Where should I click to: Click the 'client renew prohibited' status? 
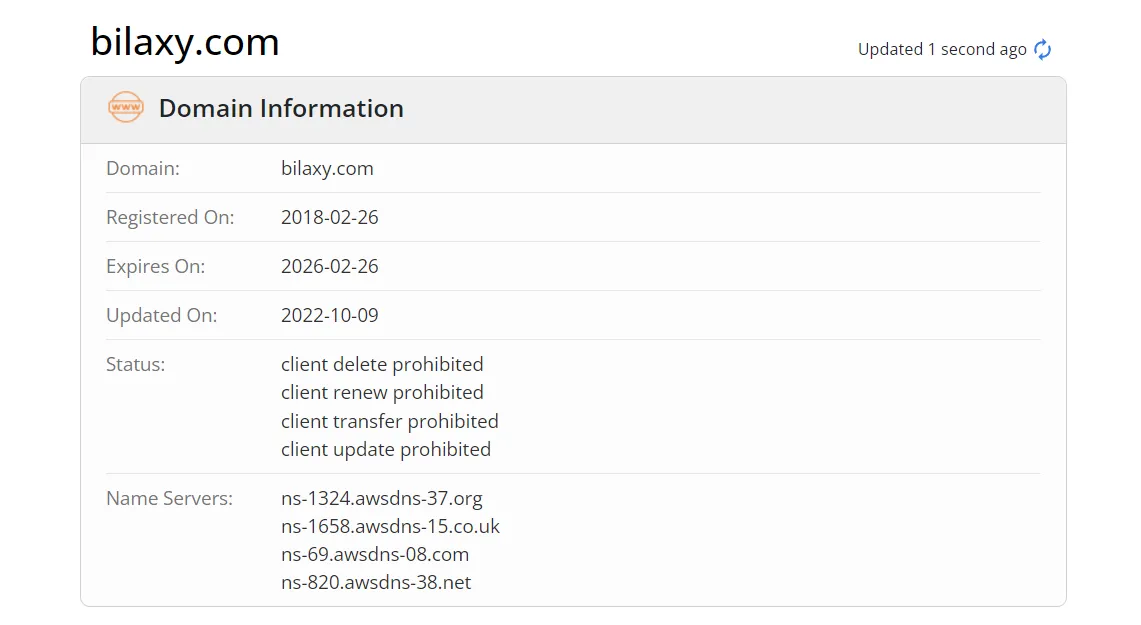pyautogui.click(x=382, y=392)
